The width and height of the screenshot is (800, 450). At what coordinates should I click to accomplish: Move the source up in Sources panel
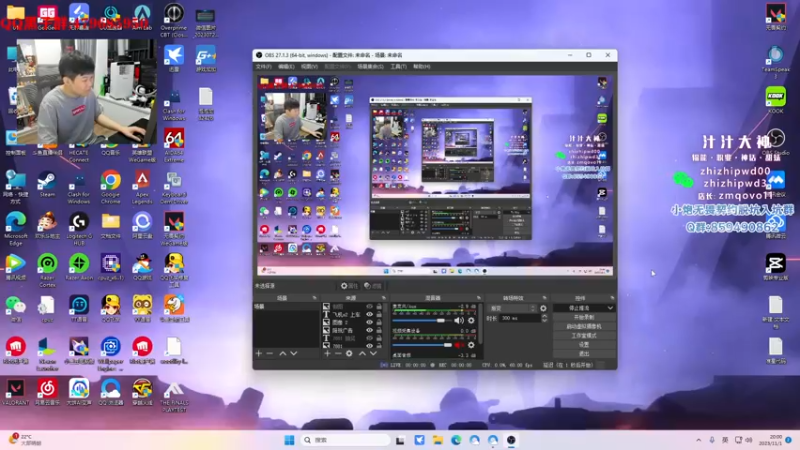[362, 353]
